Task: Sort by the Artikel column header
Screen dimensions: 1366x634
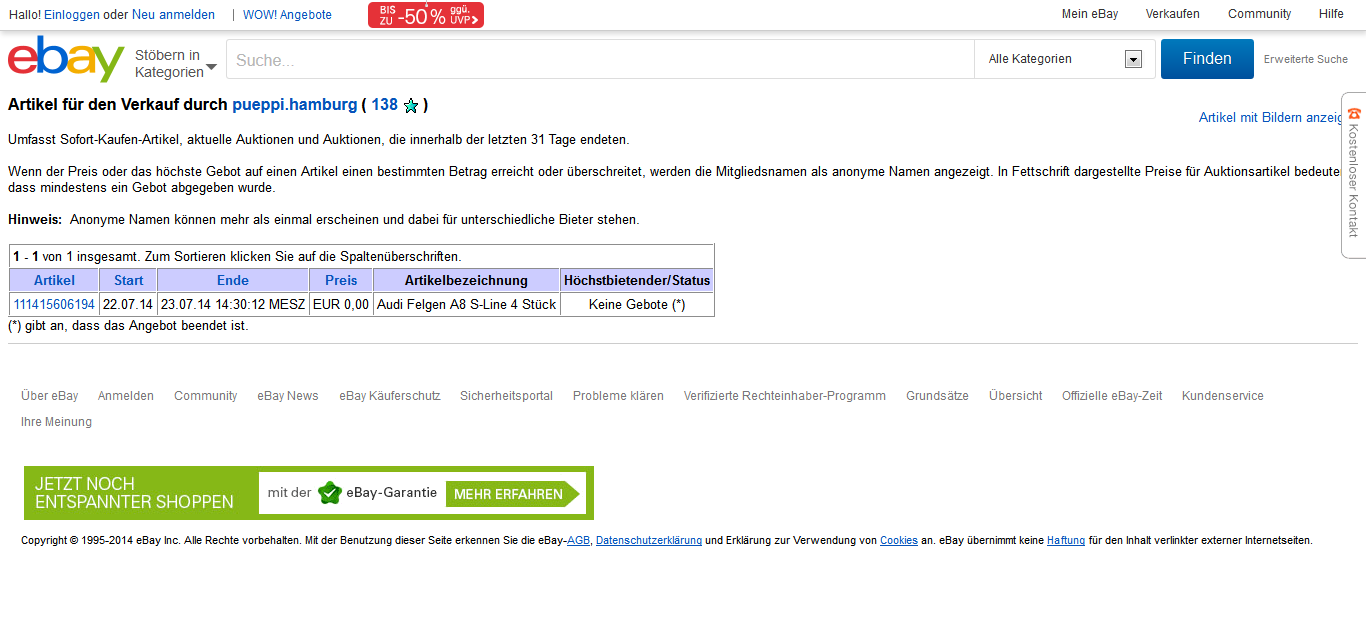Action: [54, 280]
